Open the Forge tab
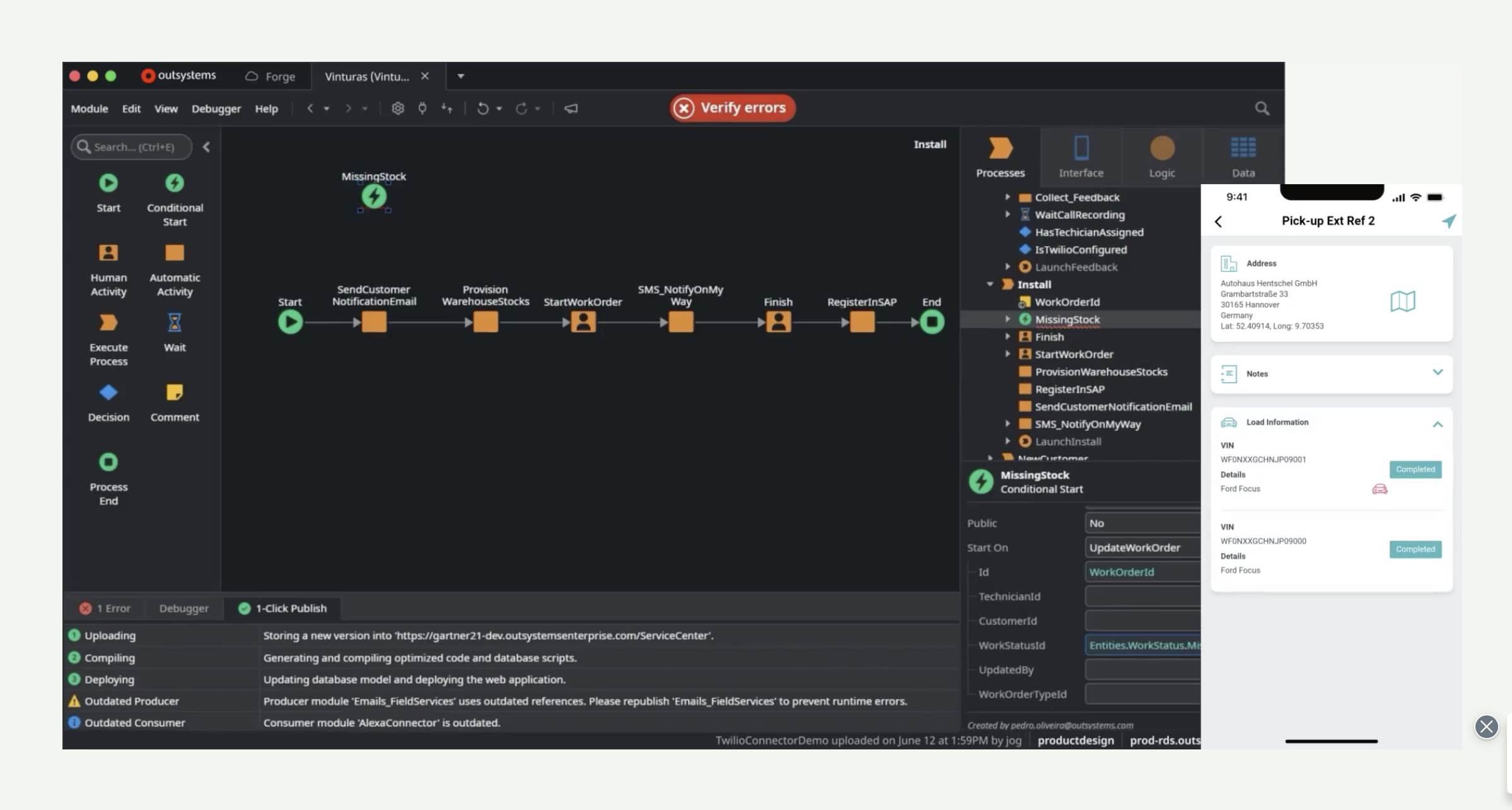The image size is (1512, 810). pos(270,76)
